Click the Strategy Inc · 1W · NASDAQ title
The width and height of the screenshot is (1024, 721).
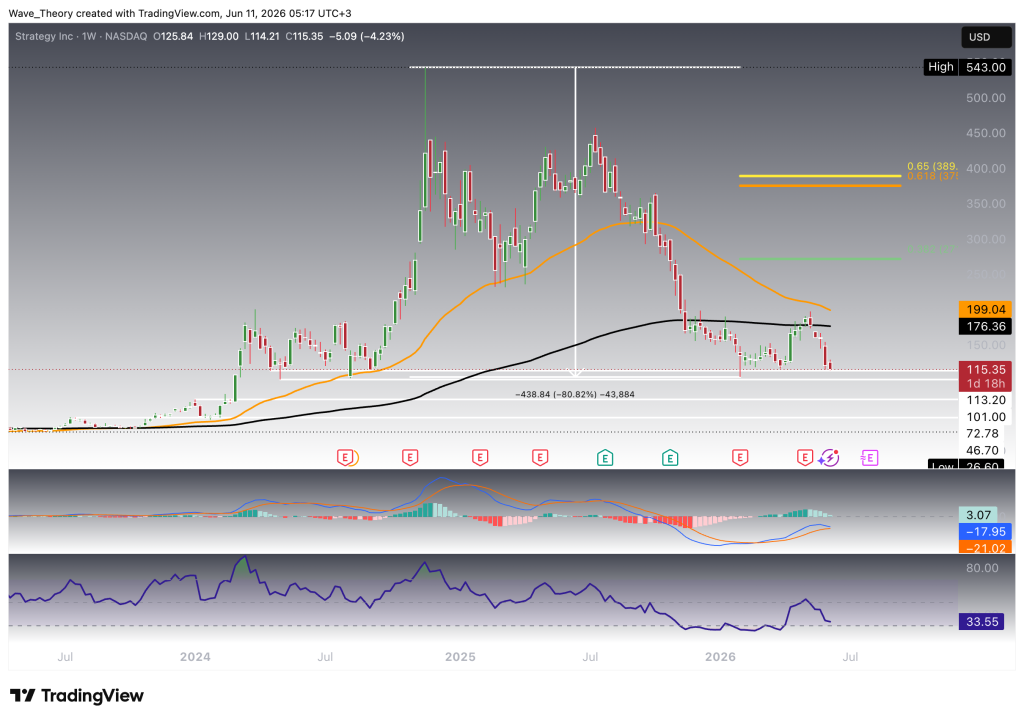coord(81,37)
